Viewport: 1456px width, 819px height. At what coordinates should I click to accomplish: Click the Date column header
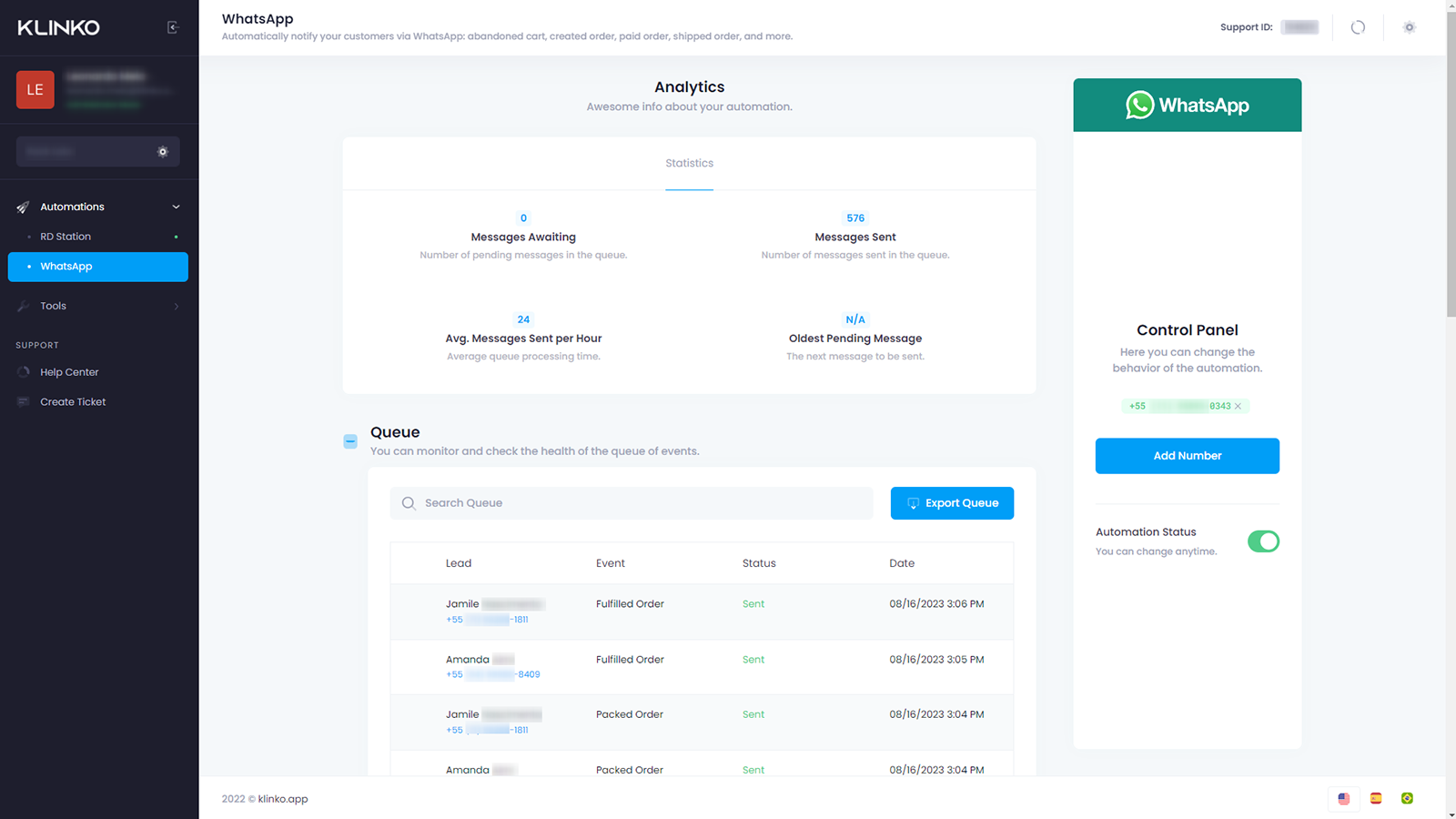pos(902,563)
